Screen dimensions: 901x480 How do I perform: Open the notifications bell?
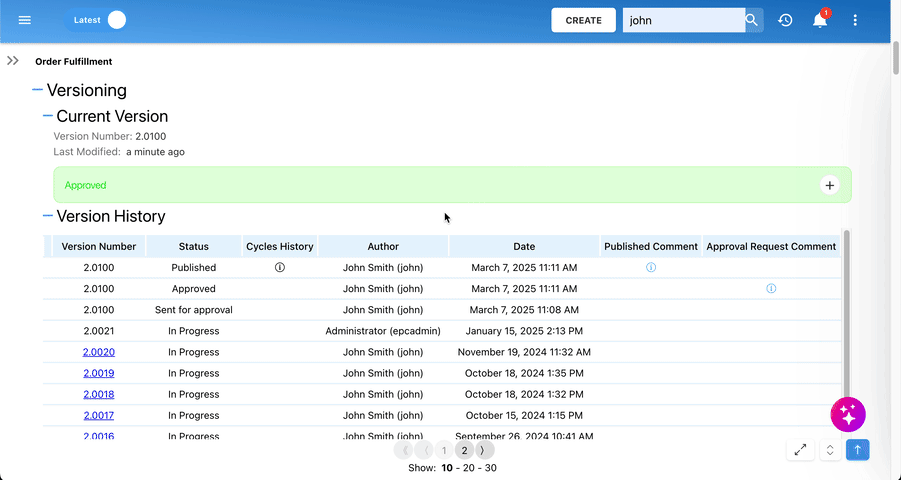pyautogui.click(x=820, y=20)
